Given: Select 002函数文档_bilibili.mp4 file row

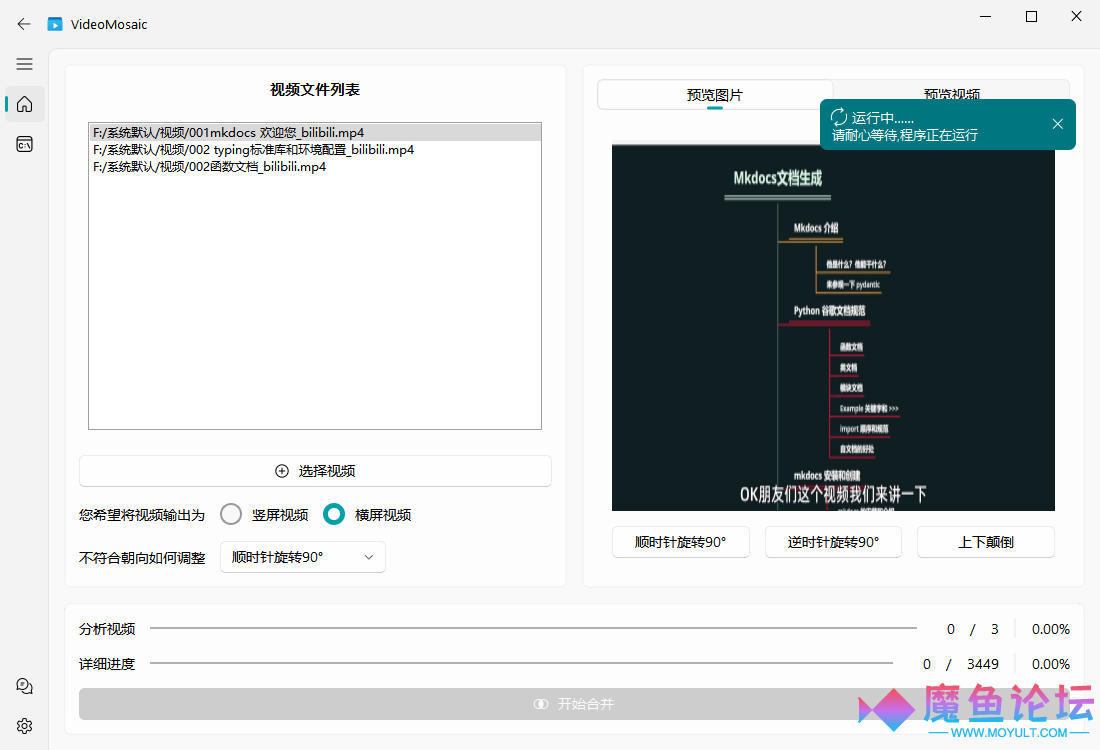Looking at the screenshot, I should [x=315, y=166].
